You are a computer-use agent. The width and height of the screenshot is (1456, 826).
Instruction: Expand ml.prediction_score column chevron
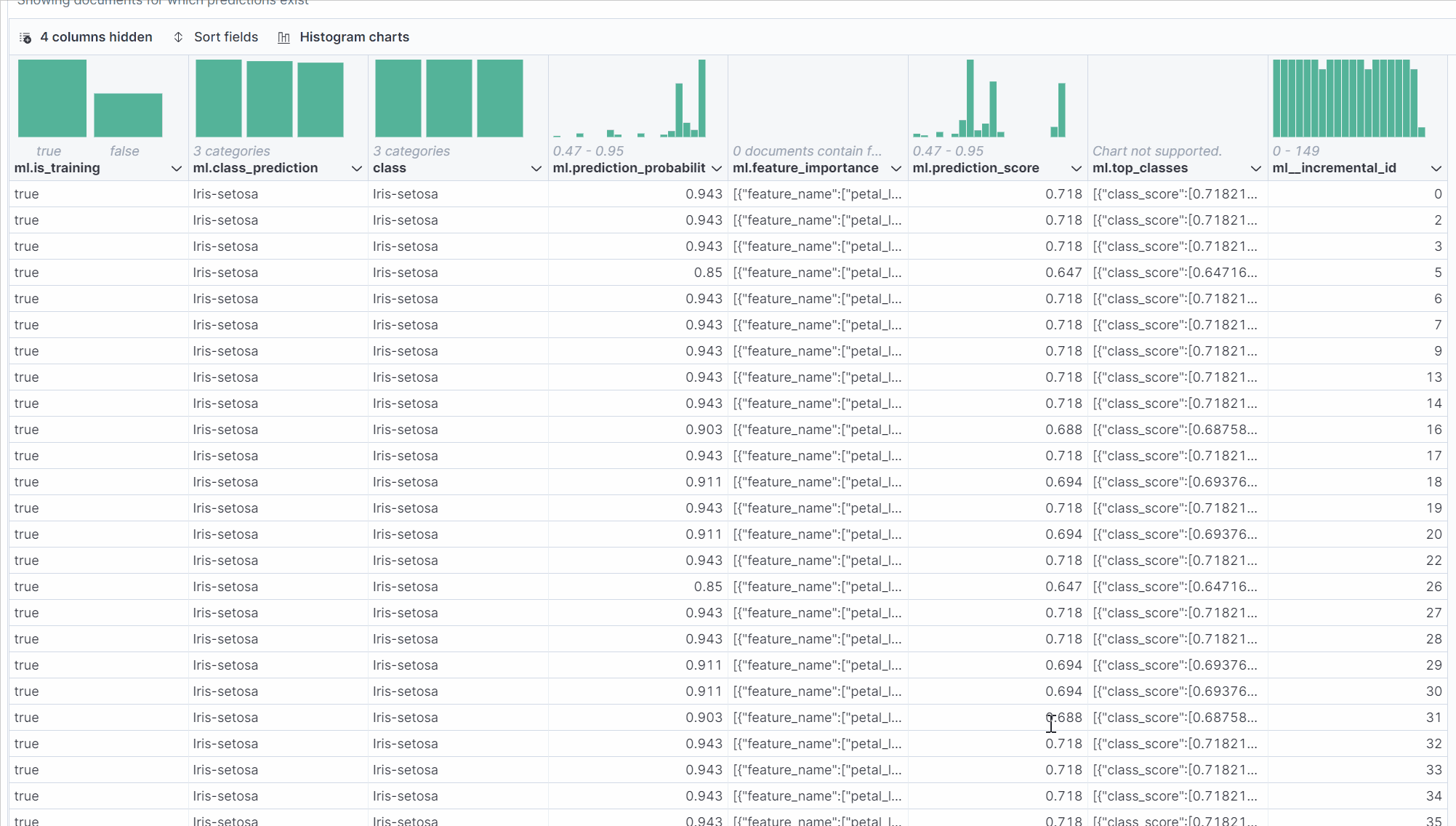[x=1076, y=169]
